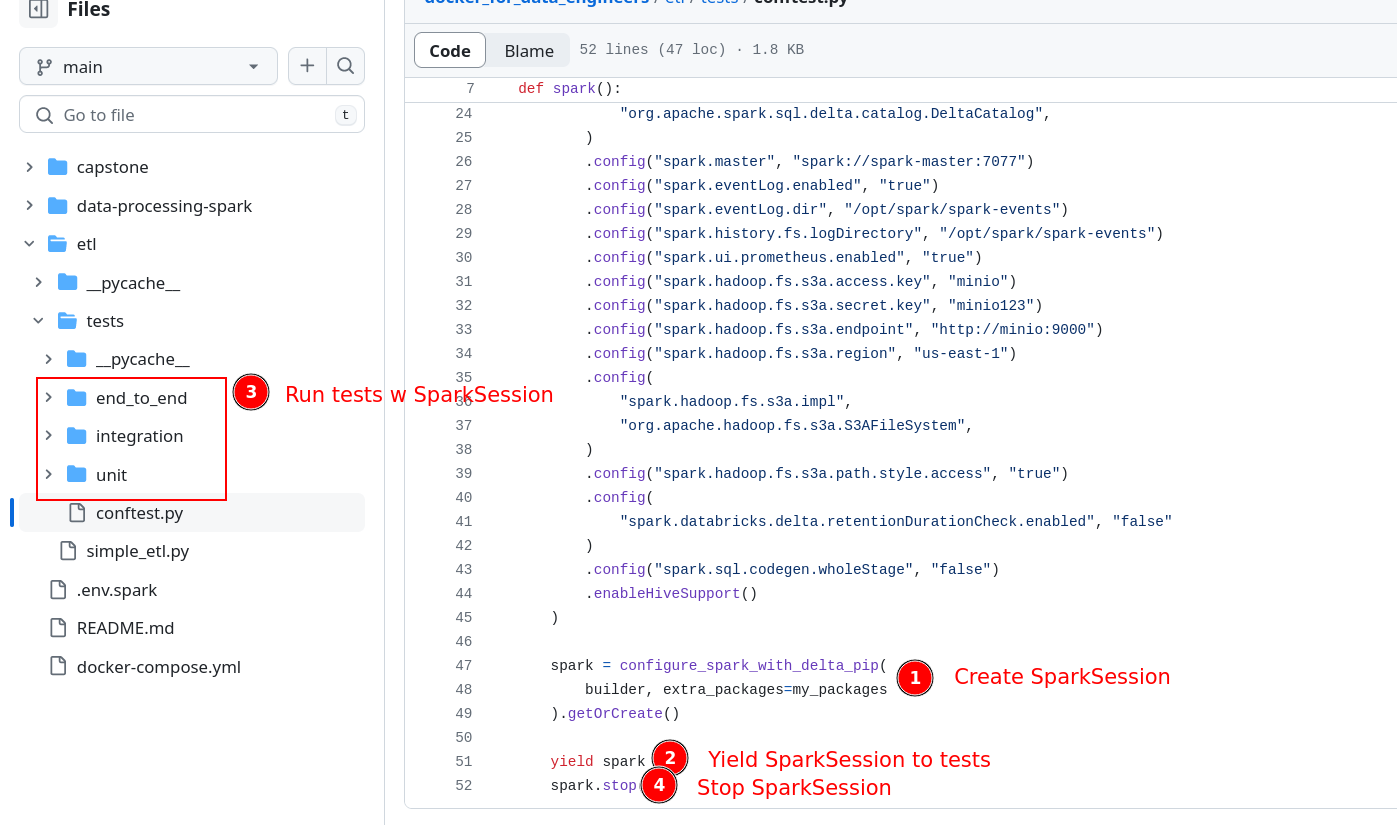Click the capstone folder icon
The width and height of the screenshot is (1397, 825).
pos(58,167)
